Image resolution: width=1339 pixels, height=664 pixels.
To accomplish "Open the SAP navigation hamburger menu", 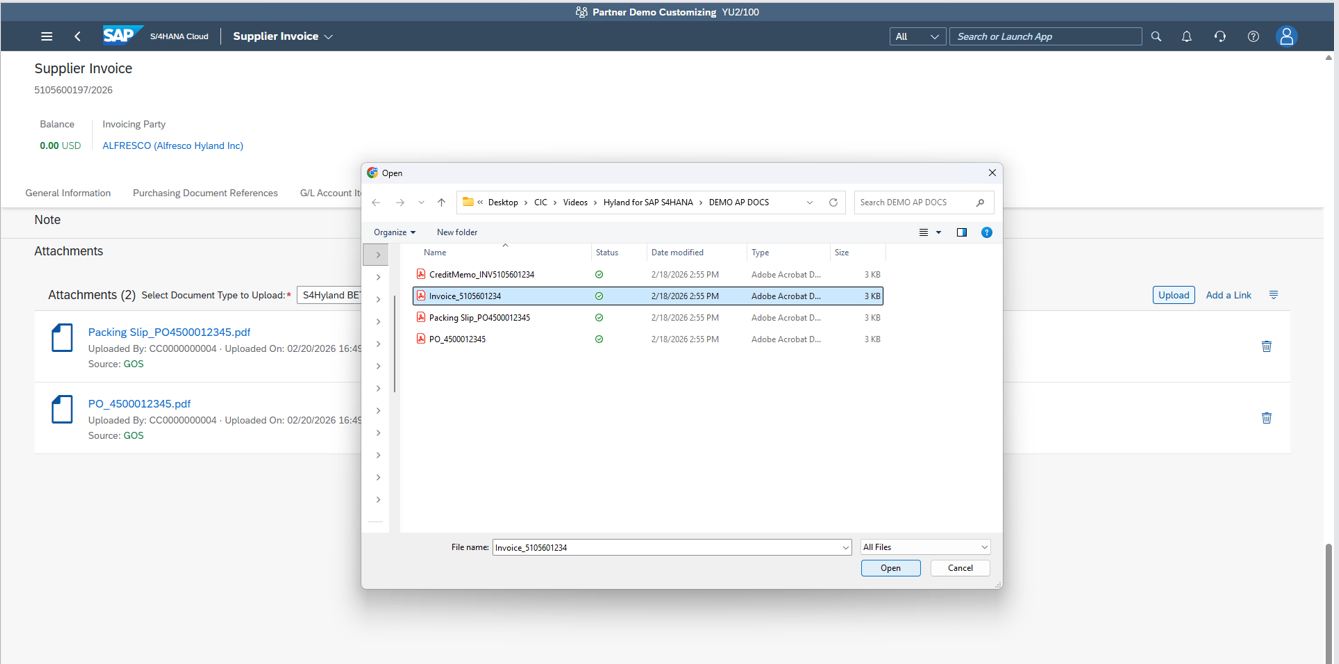I will tap(46, 36).
